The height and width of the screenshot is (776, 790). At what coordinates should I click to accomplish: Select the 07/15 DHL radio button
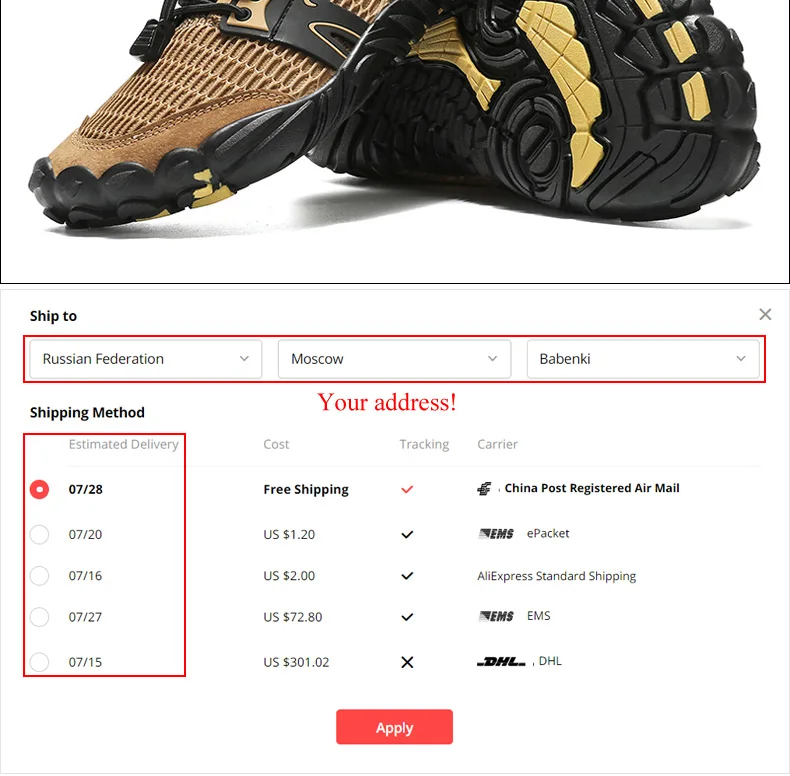(x=39, y=662)
